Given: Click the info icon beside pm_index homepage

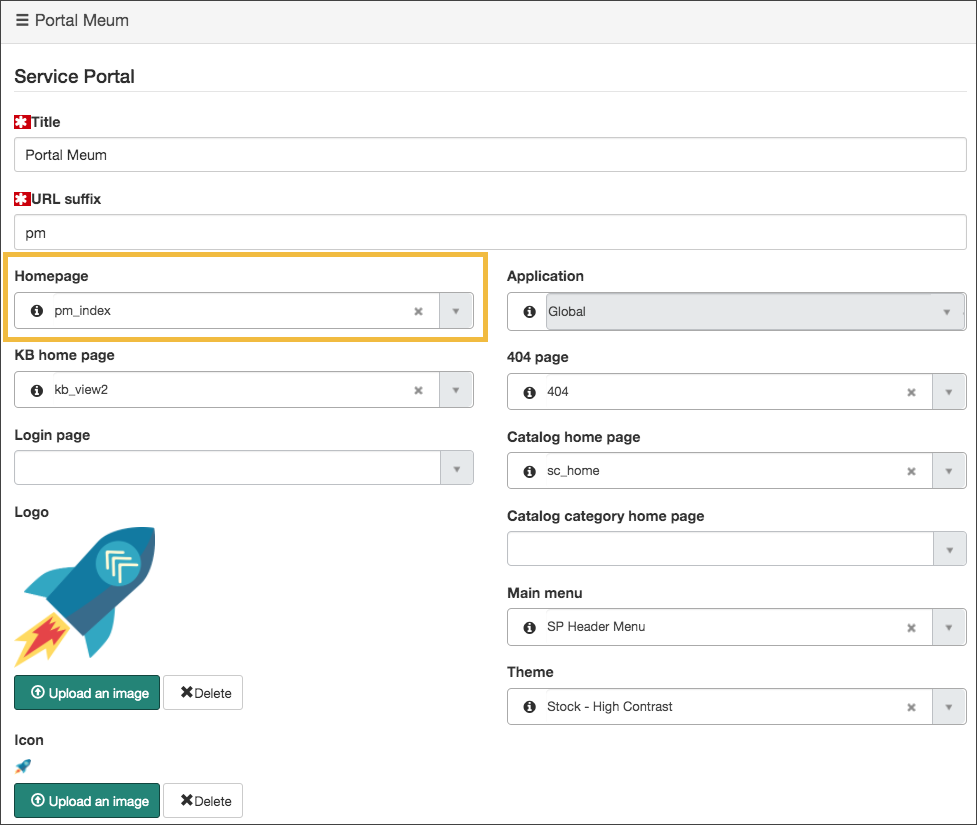Looking at the screenshot, I should pos(36,311).
